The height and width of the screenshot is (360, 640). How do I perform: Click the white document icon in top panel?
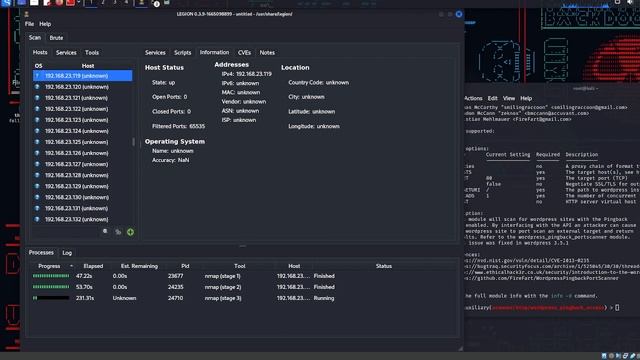tap(34, 3)
